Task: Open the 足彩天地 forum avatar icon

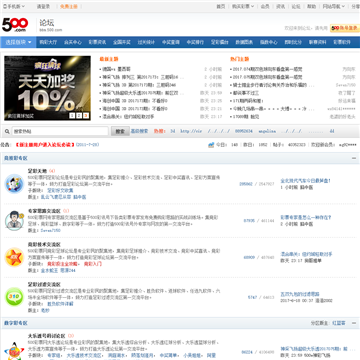Action: point(14,184)
